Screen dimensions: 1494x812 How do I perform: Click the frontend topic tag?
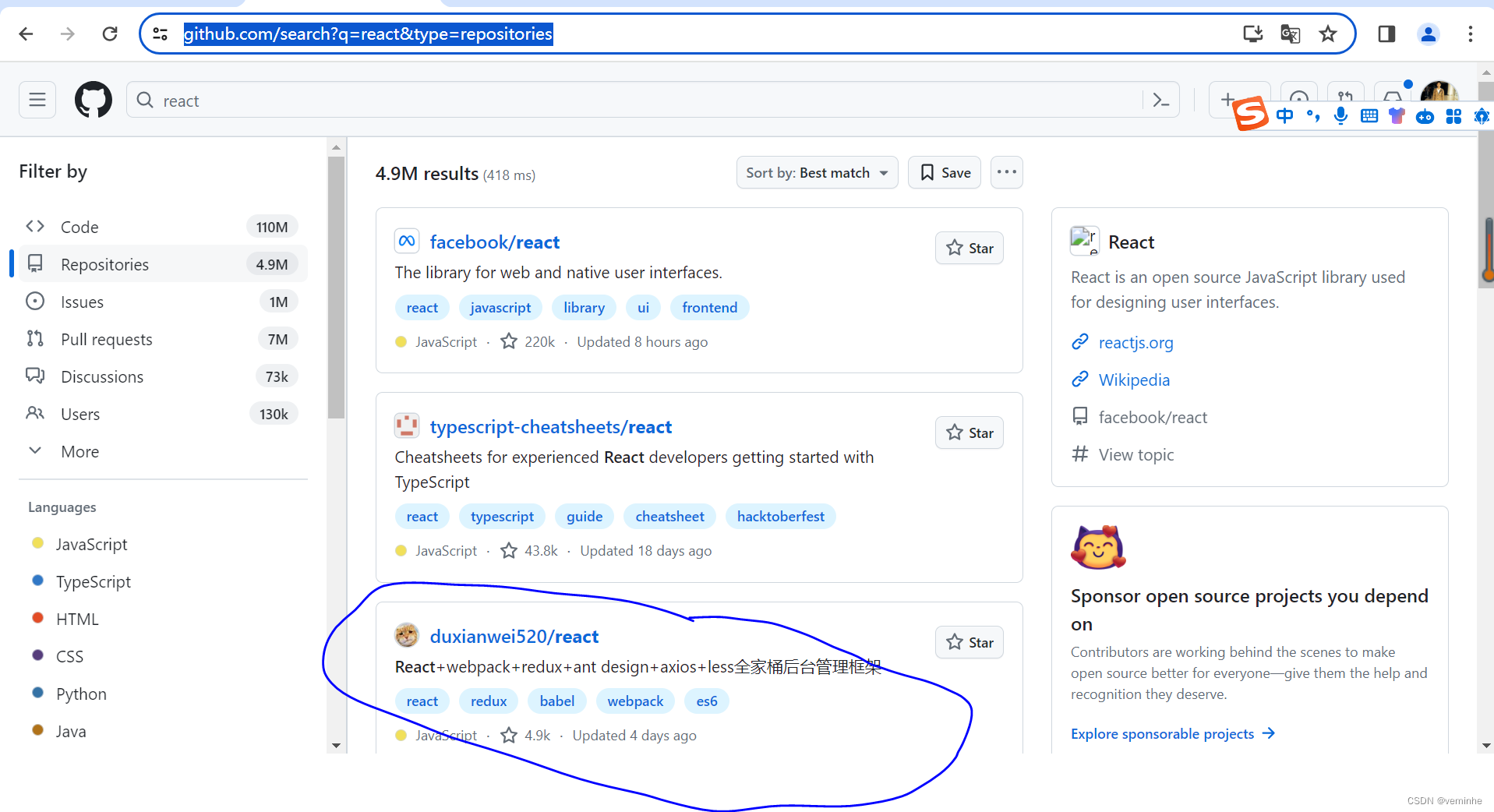709,307
